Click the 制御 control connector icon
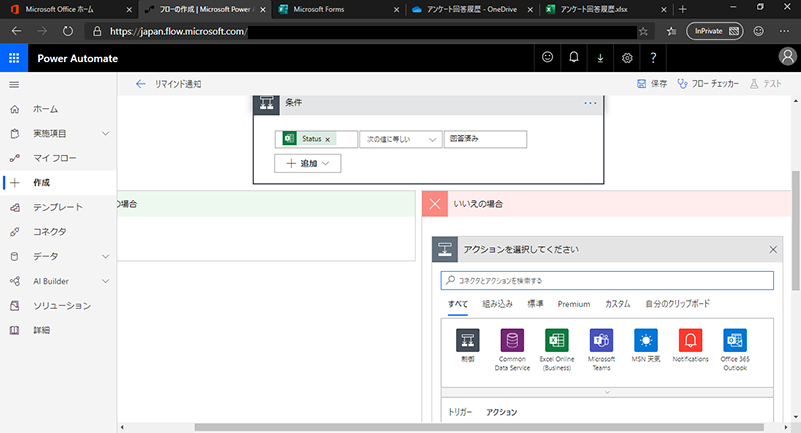Viewport: 801px width, 433px height. pos(468,340)
